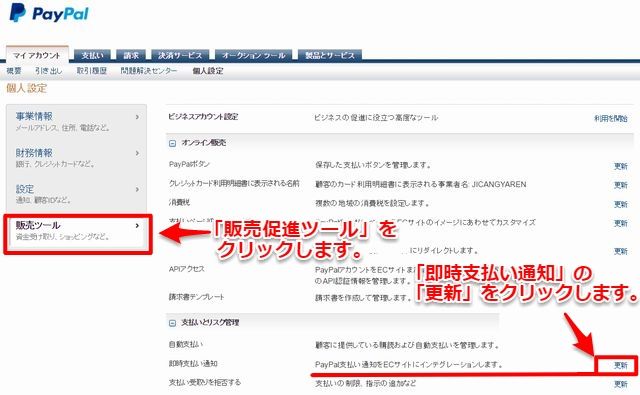The height and width of the screenshot is (395, 640).
Task: Expand the 事業情報 sidebar arrow
Action: point(137,117)
